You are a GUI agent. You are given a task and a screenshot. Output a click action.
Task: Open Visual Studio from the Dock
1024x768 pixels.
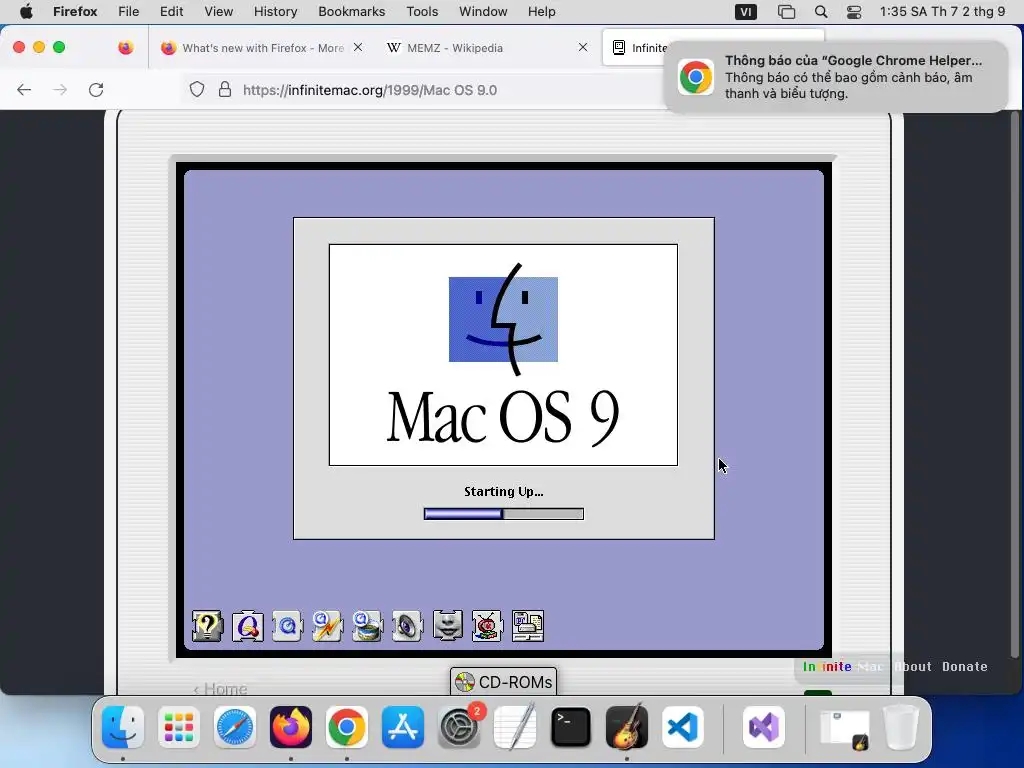point(763,727)
